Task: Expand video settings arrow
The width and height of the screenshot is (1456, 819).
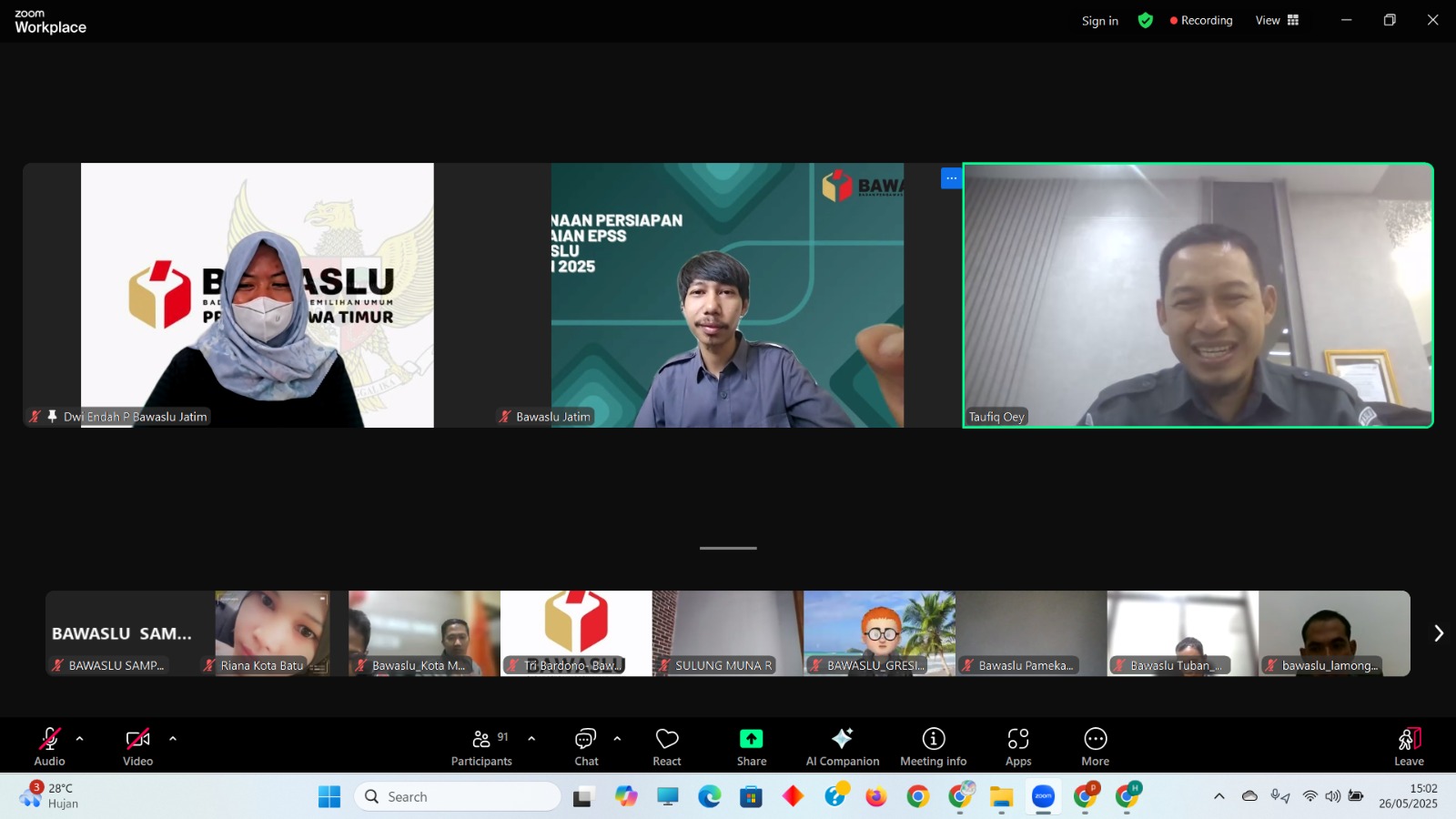Action: [x=173, y=739]
